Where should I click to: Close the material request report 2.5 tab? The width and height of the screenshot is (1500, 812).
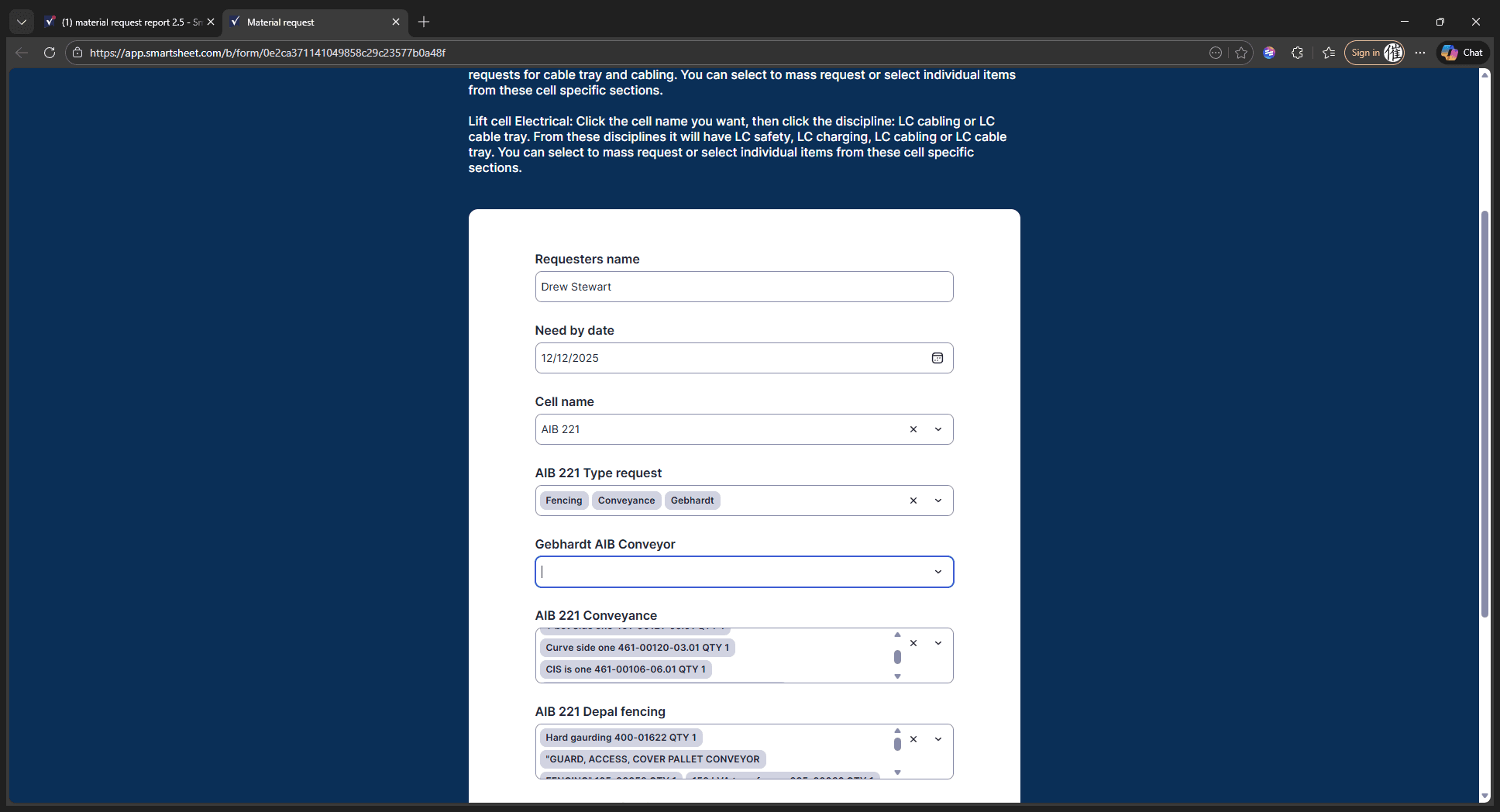(x=211, y=22)
